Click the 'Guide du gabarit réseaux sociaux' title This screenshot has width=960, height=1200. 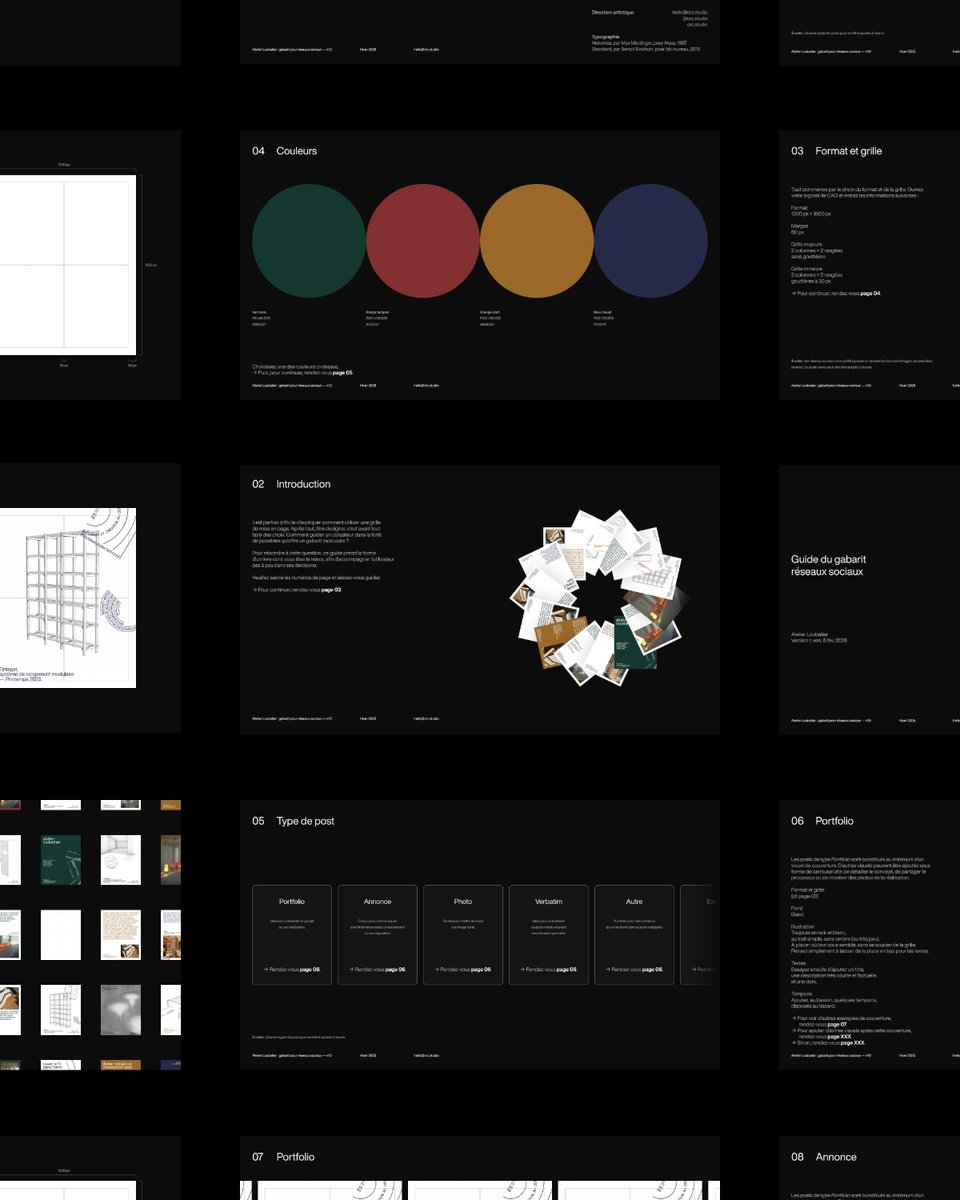pyautogui.click(x=826, y=566)
